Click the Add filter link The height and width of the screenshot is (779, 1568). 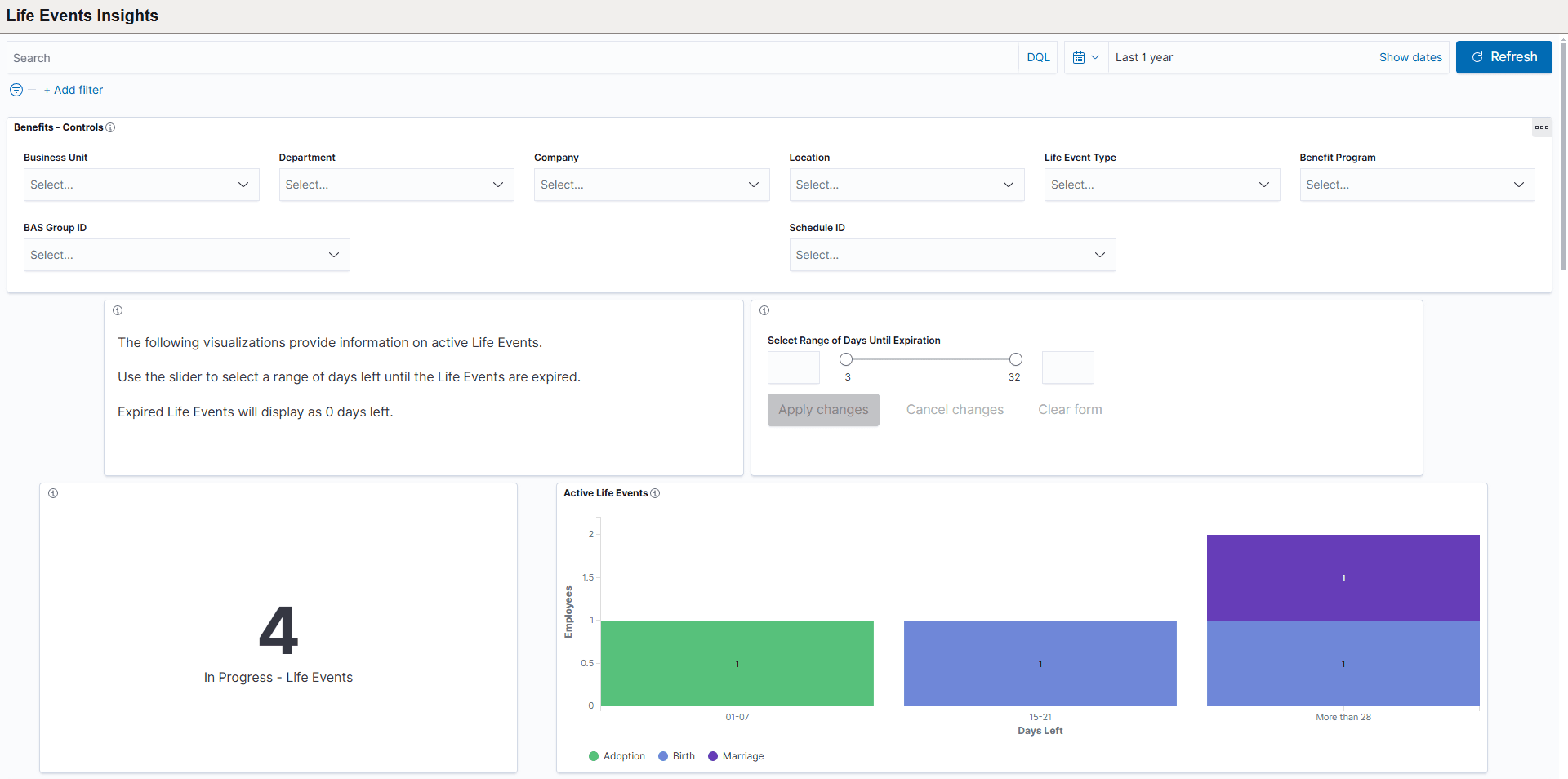[73, 90]
